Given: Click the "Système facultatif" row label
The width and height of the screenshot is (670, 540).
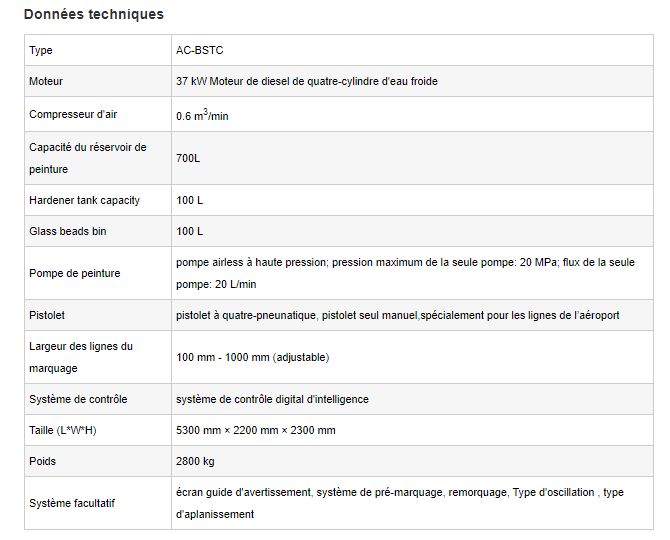Looking at the screenshot, I should [x=72, y=503].
